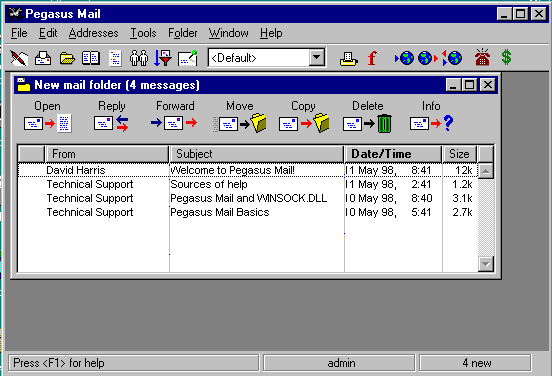Send queued mail globe icon
Screen dimensions: 552x376
[x=427, y=58]
